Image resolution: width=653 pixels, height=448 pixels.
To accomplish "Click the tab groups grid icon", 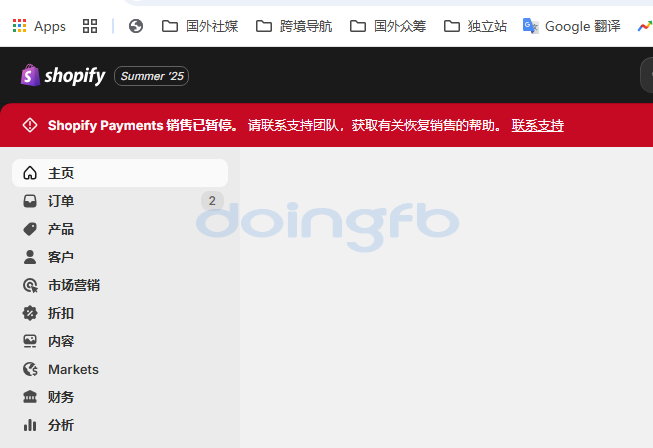I will tap(90, 26).
